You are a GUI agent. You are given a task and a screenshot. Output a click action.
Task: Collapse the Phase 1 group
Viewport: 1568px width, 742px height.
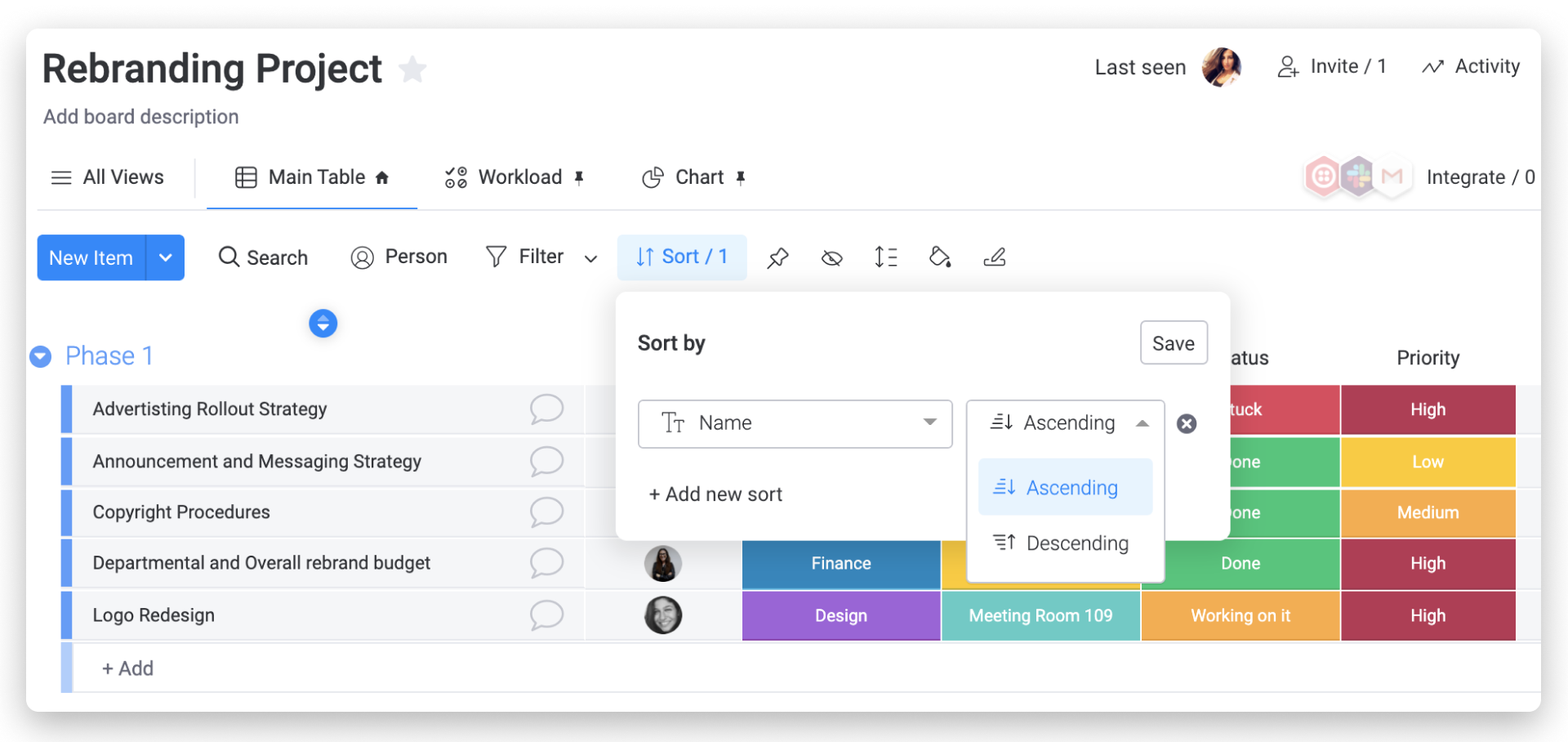(x=40, y=356)
